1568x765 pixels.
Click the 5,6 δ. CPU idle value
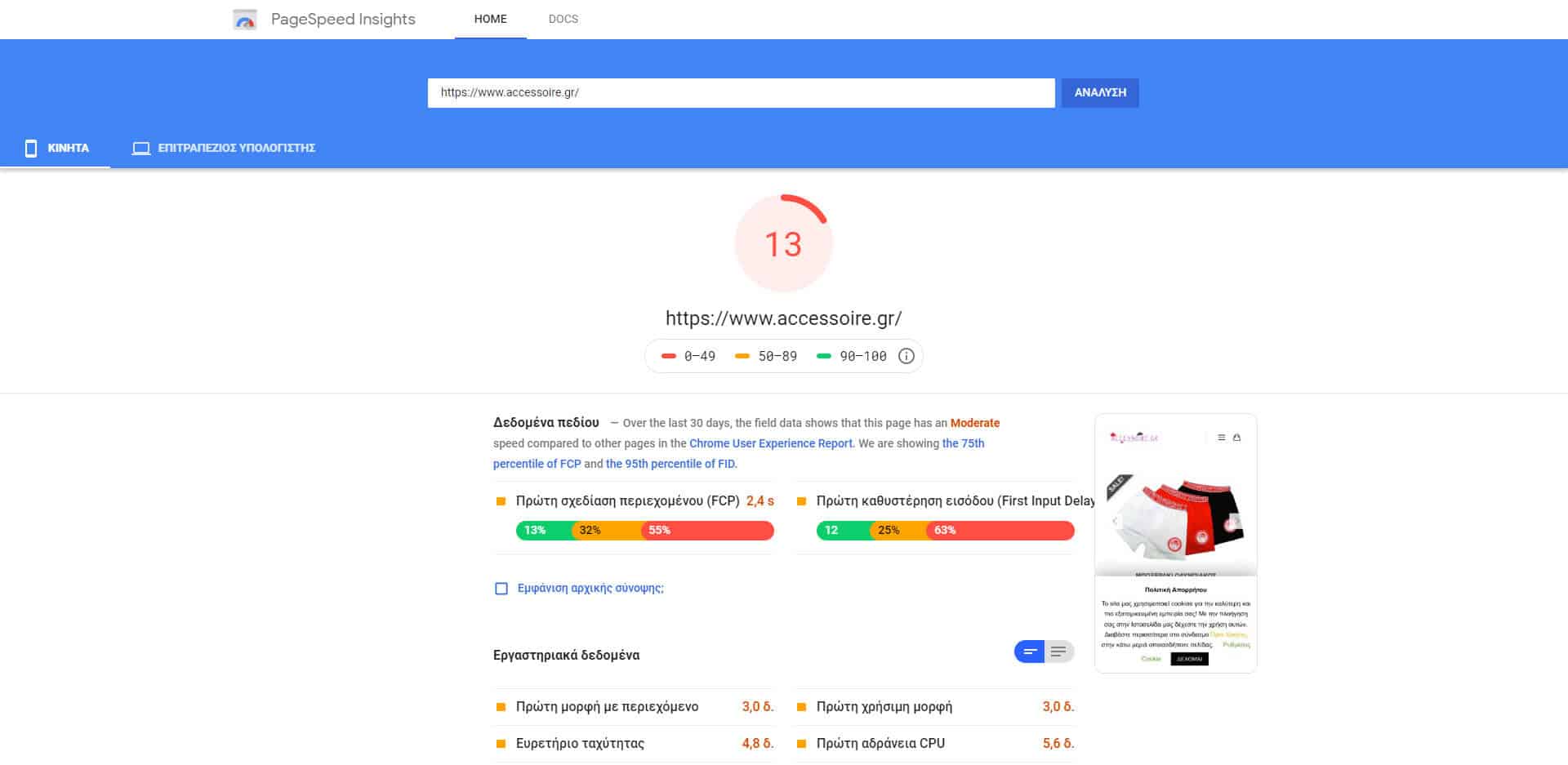click(1058, 744)
